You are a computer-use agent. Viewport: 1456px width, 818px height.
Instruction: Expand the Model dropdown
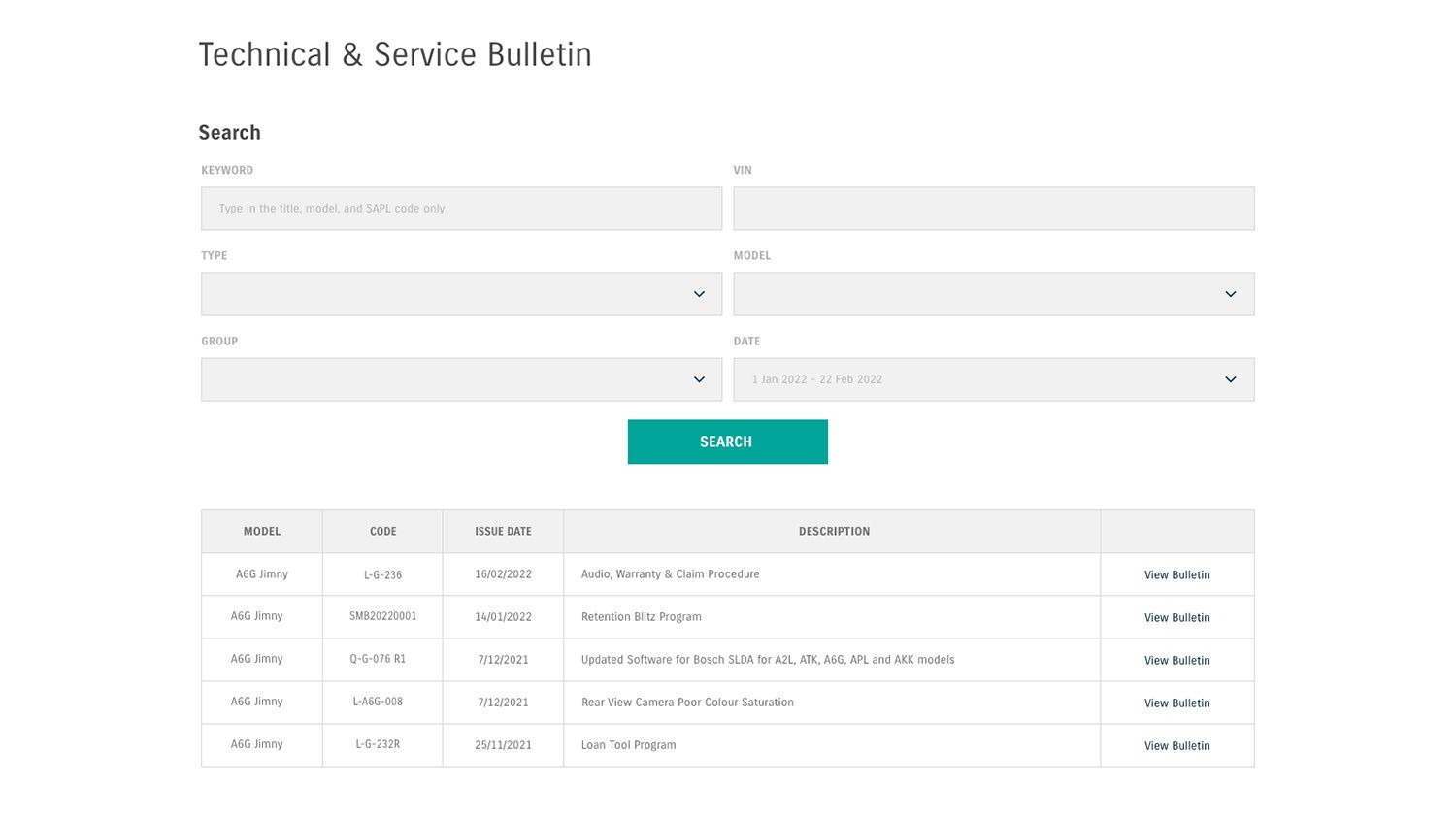coord(978,294)
